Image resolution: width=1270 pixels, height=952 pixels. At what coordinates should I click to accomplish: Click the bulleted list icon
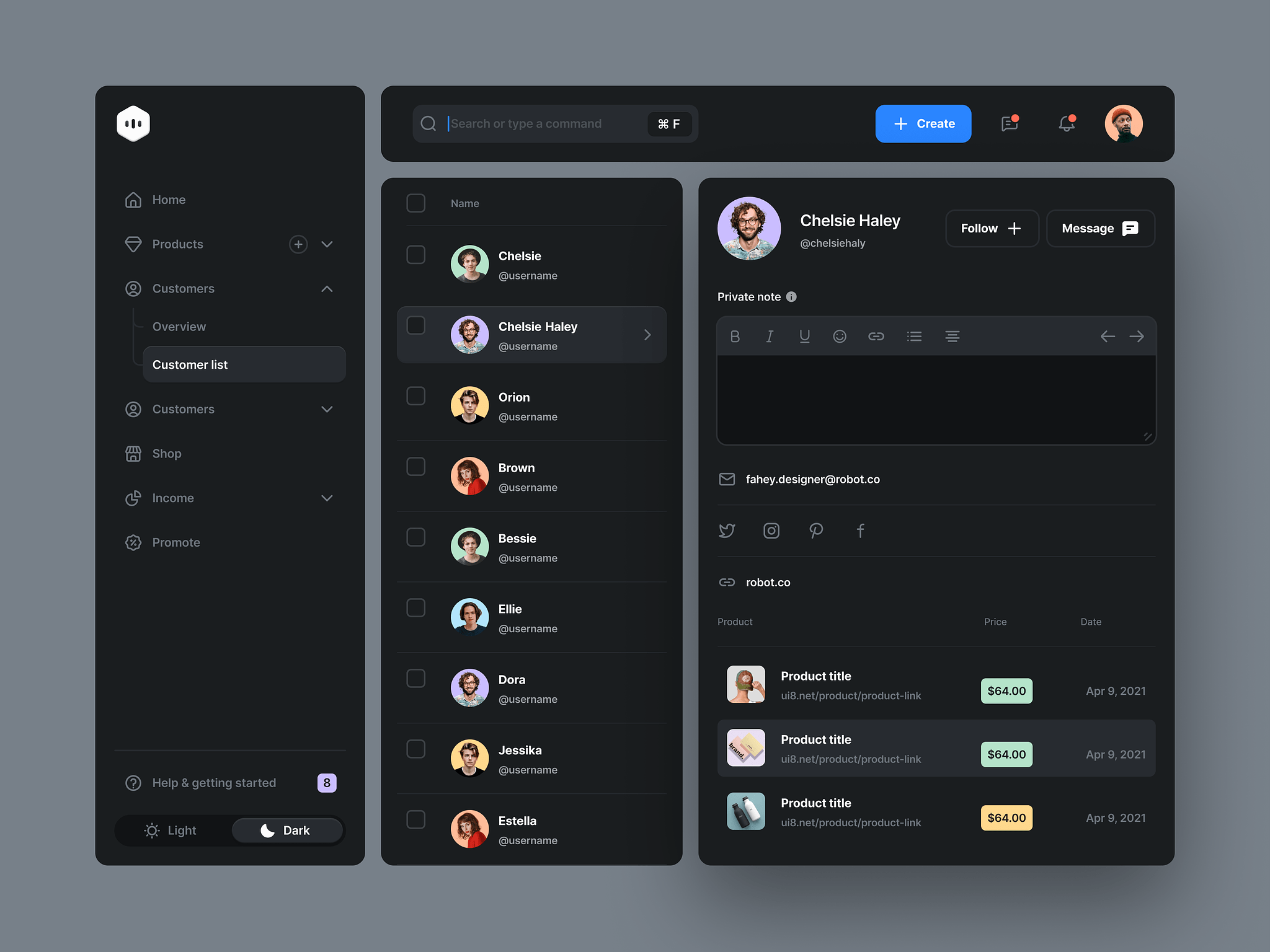912,335
